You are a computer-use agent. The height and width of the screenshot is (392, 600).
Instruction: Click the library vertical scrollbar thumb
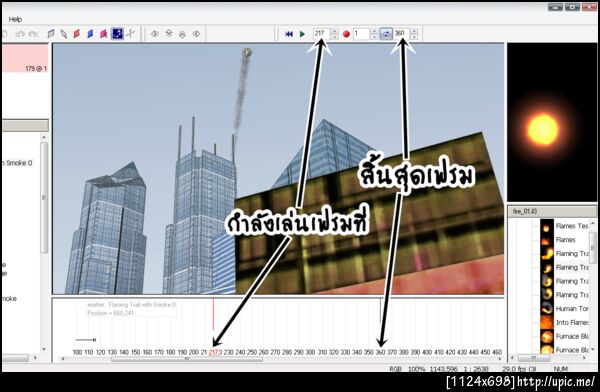coord(593,248)
